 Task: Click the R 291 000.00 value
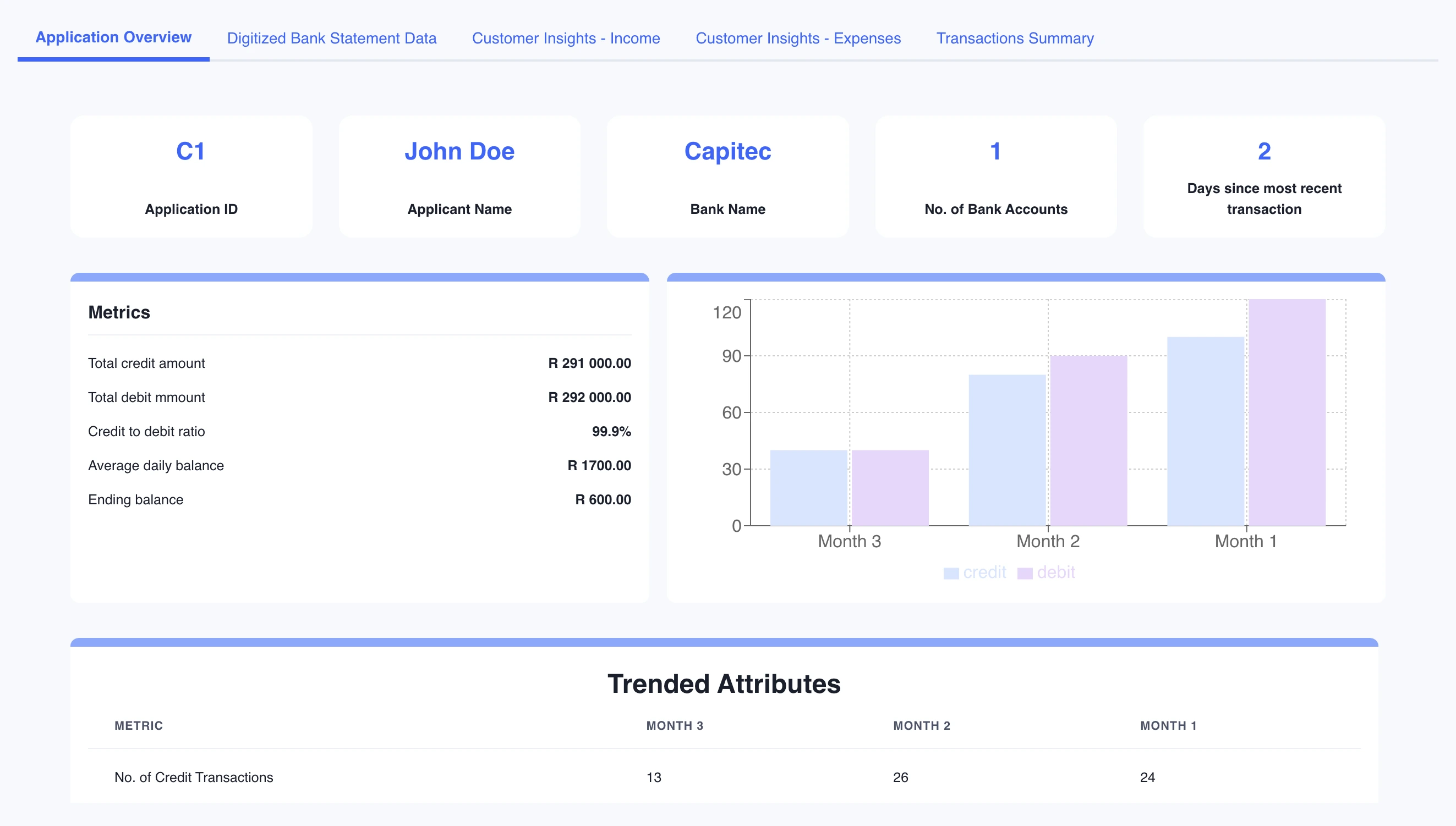(x=589, y=363)
